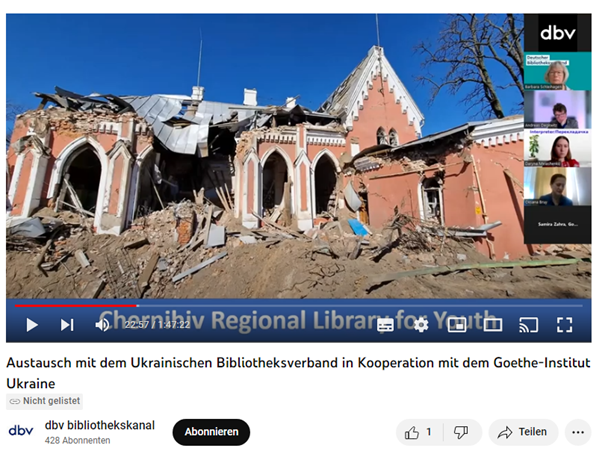
Task: Click the Nicht gelistet badge
Action: (x=44, y=401)
